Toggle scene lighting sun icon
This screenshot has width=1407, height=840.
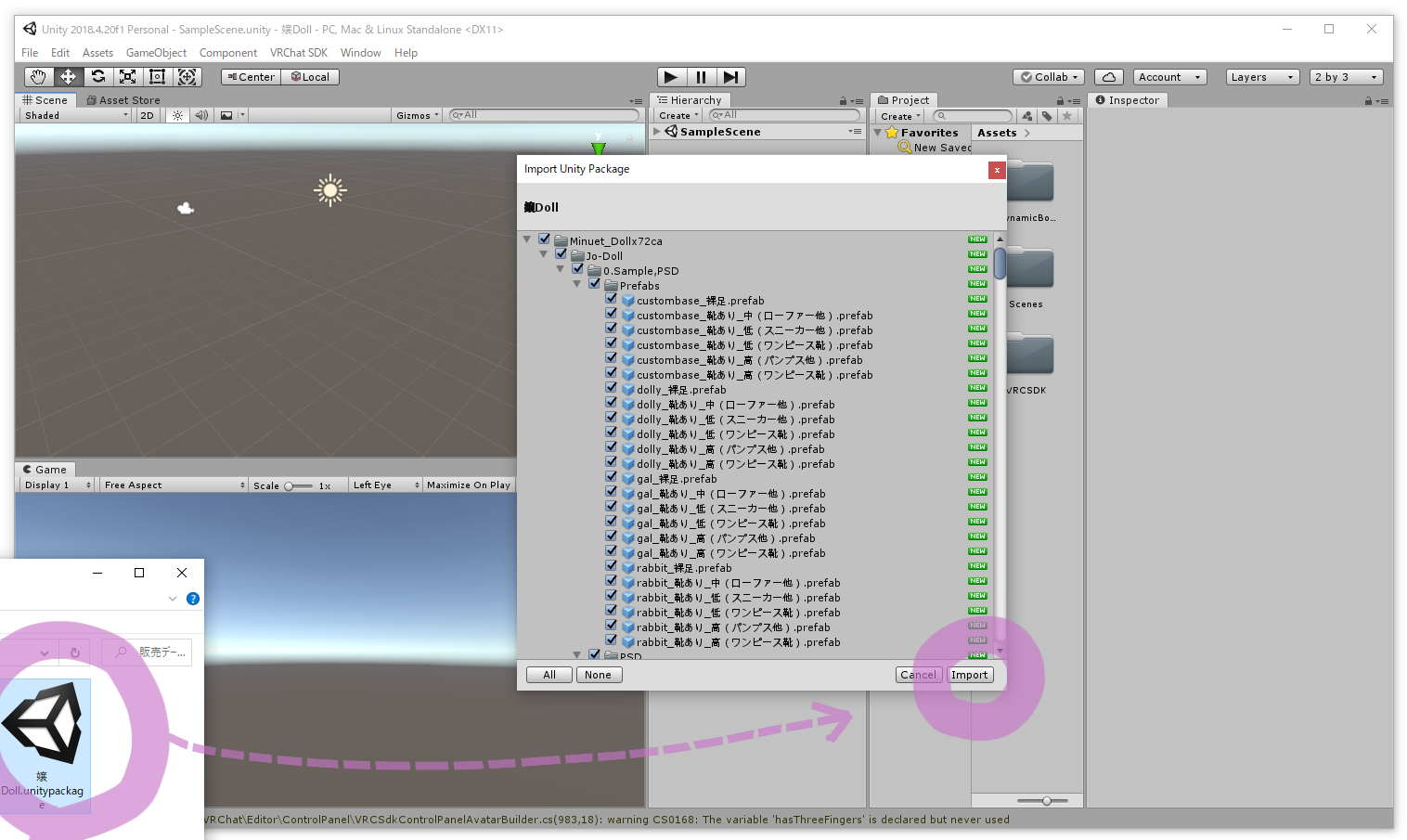click(177, 115)
